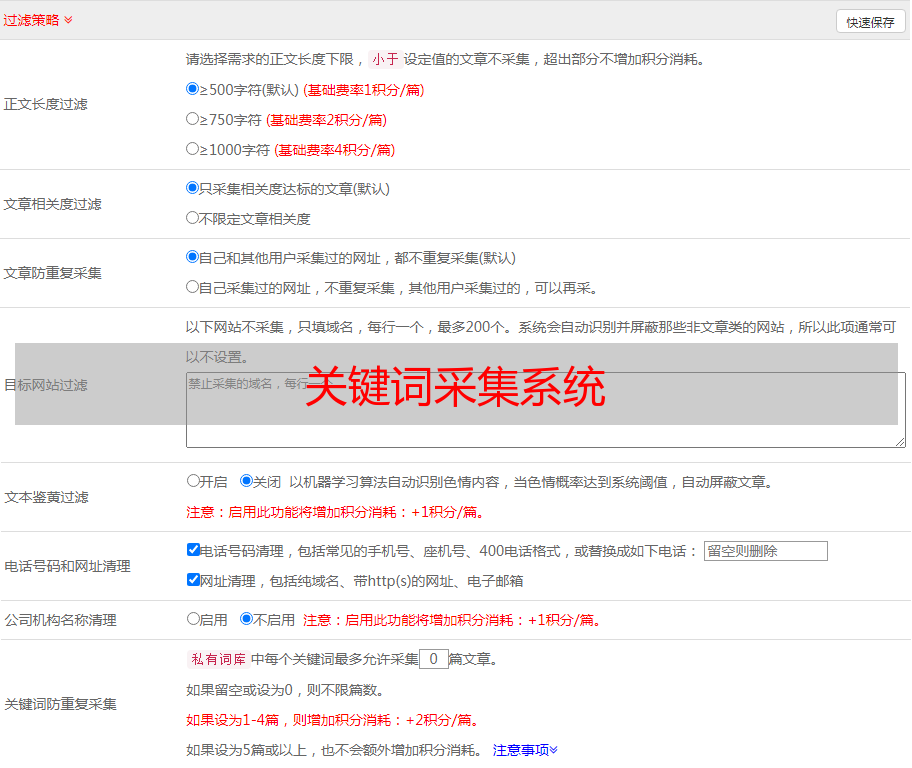The height and width of the screenshot is (768, 912).
Task: Toggle the 电话号码清理 checkbox
Action: [193, 550]
